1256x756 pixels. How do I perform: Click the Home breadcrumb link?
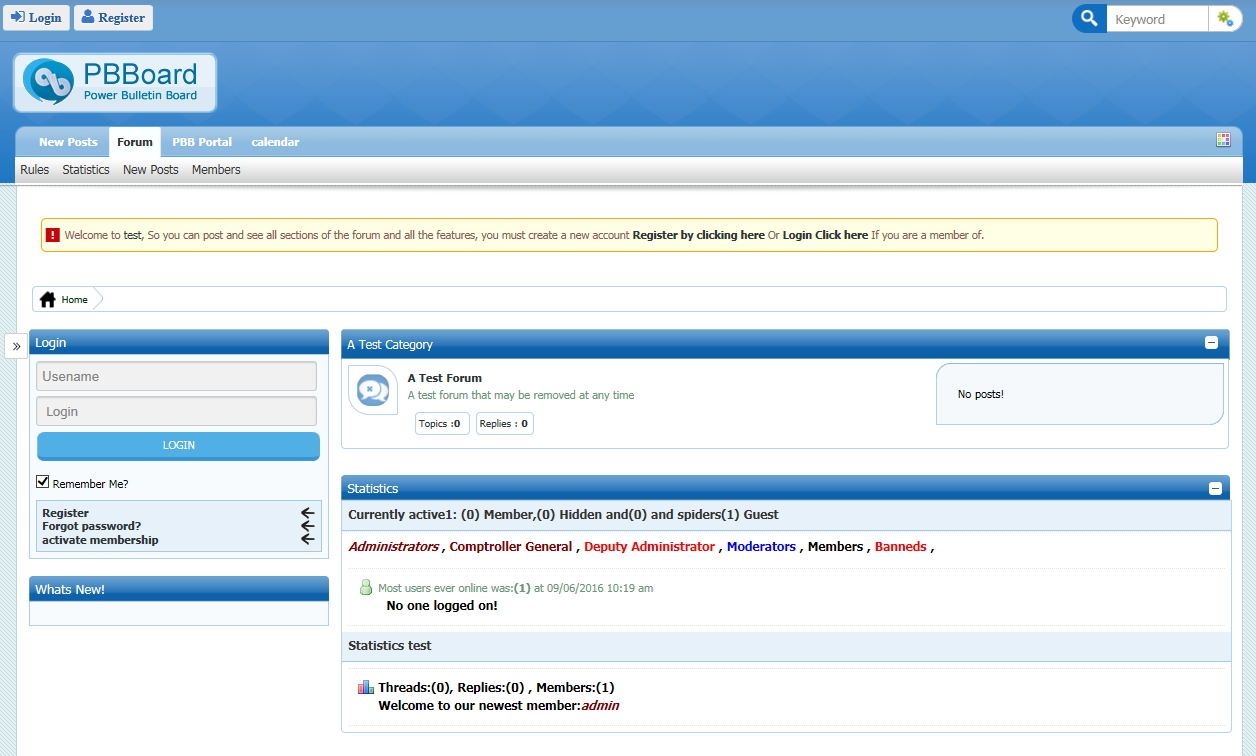[75, 300]
